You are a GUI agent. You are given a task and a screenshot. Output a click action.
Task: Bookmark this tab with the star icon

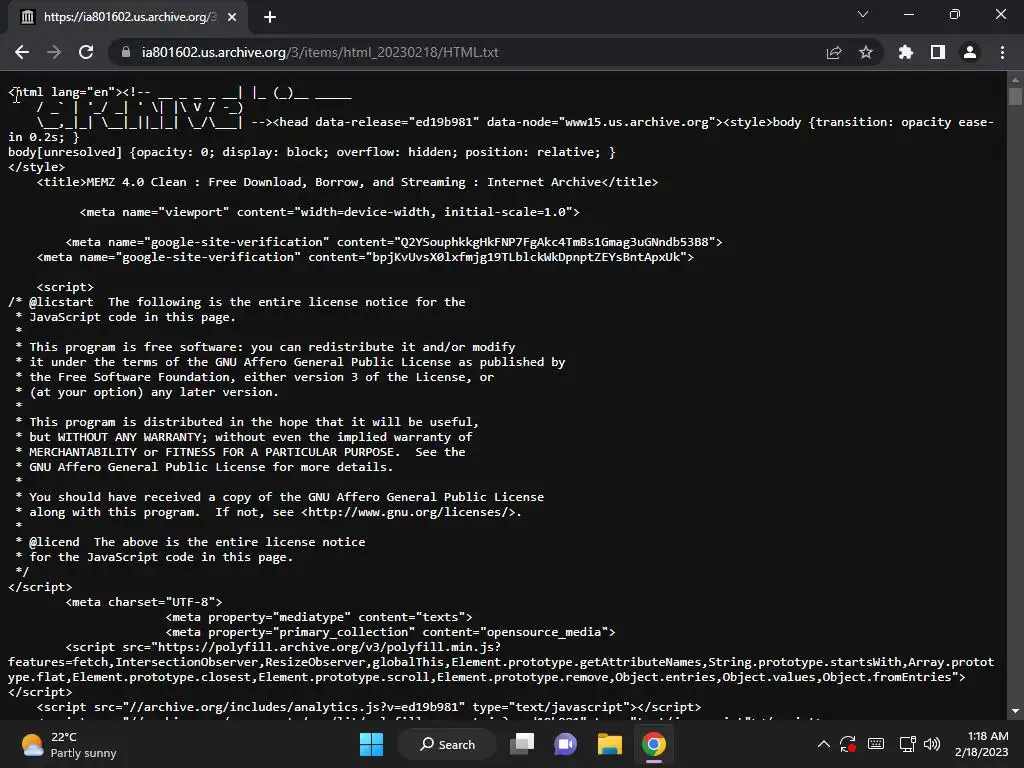pos(866,52)
